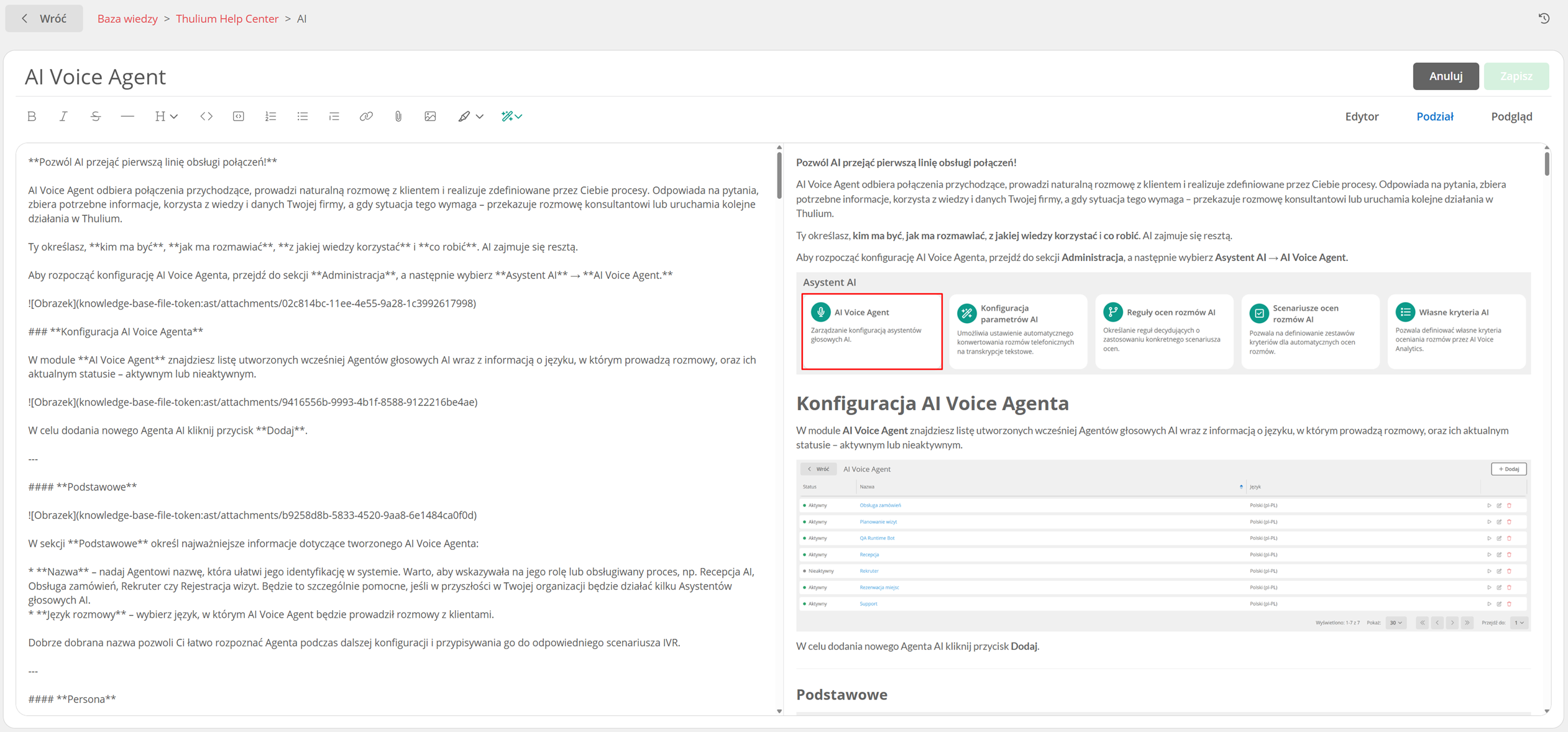Click the image markdown line ending '9122216be4ae)'
The height and width of the screenshot is (732, 1568).
click(253, 402)
